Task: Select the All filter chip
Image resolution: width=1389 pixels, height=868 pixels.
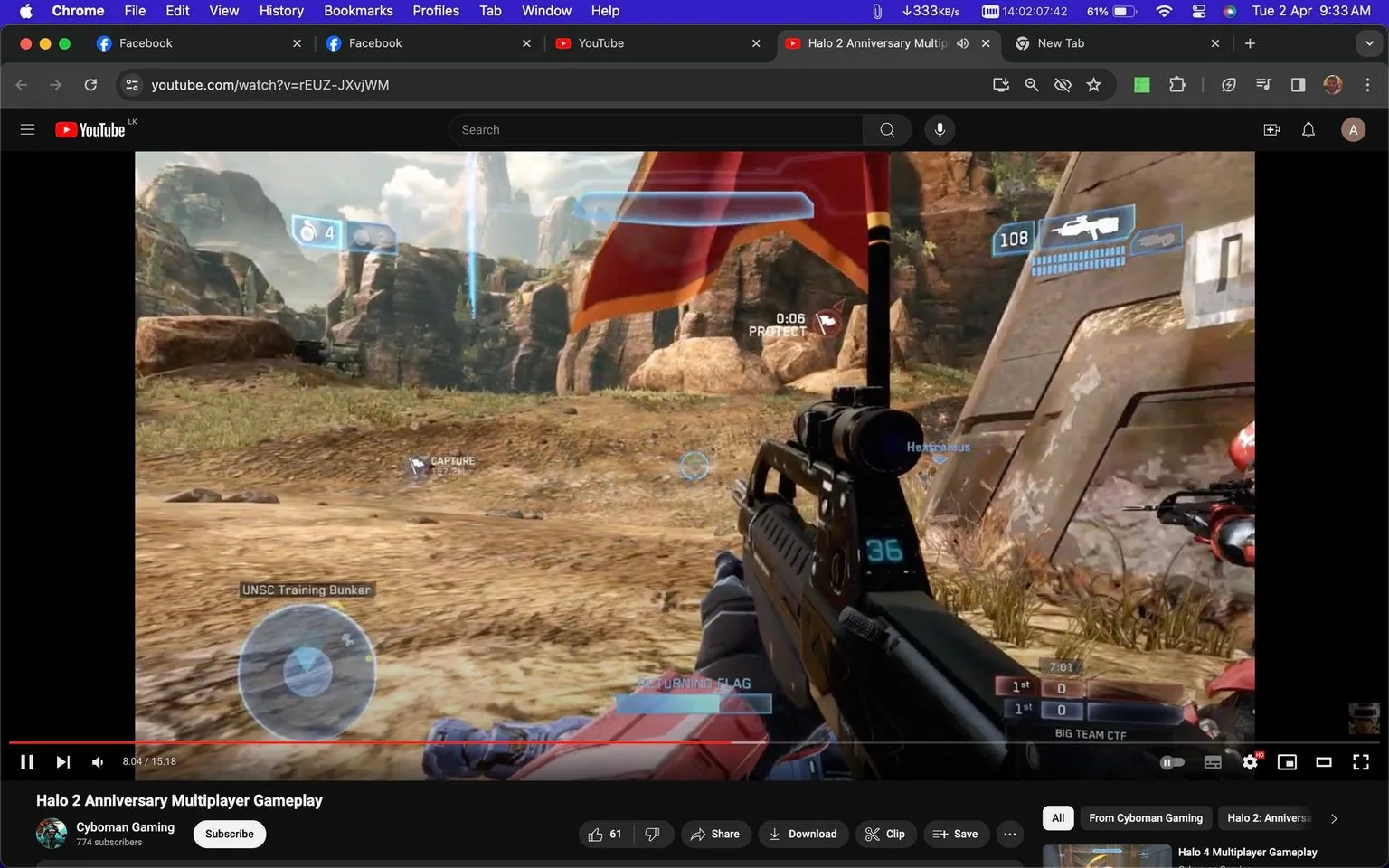Action: point(1058,817)
